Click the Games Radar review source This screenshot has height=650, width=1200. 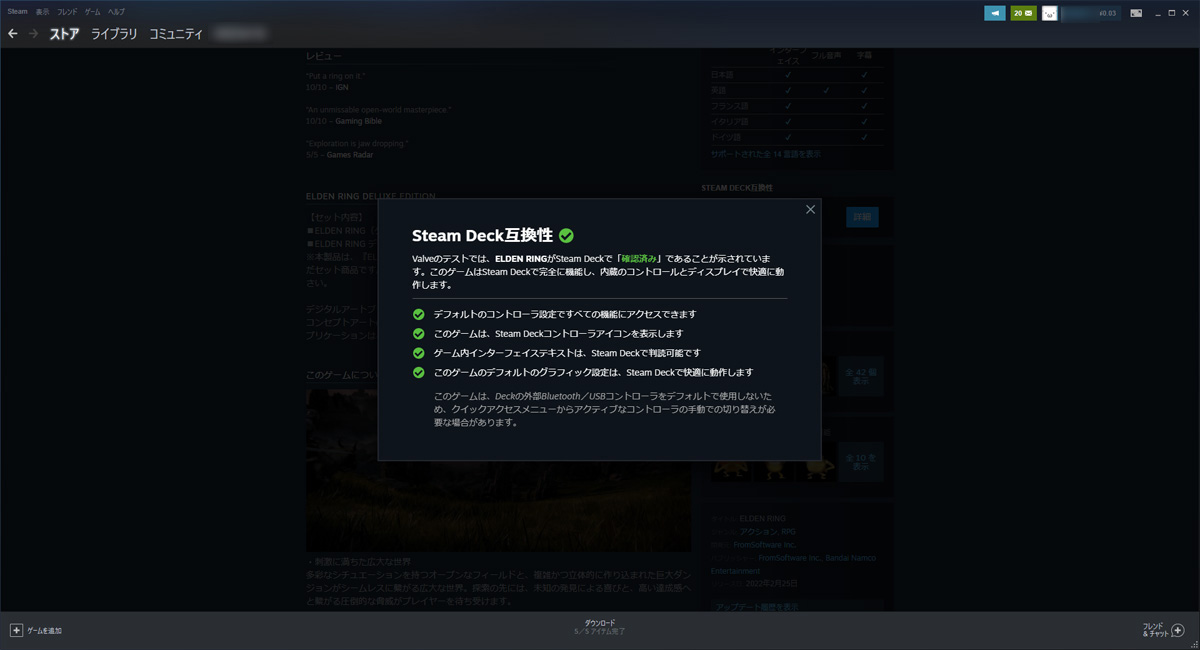click(352, 155)
